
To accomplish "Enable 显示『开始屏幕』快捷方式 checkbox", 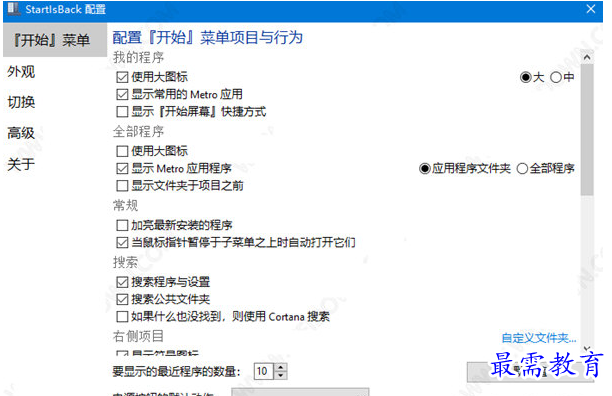I will tap(122, 112).
